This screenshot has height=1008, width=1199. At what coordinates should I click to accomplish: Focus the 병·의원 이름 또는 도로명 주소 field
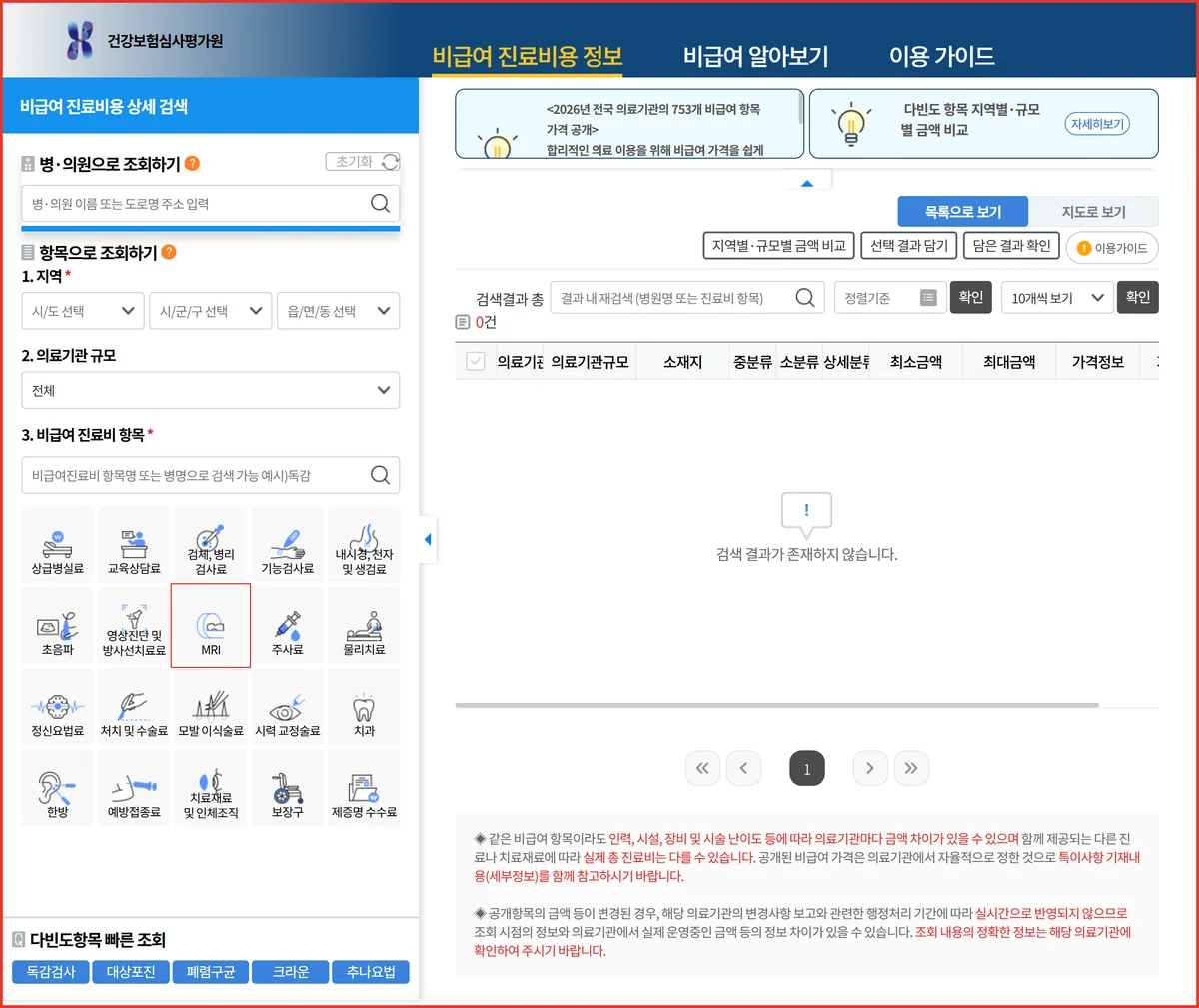(x=211, y=203)
